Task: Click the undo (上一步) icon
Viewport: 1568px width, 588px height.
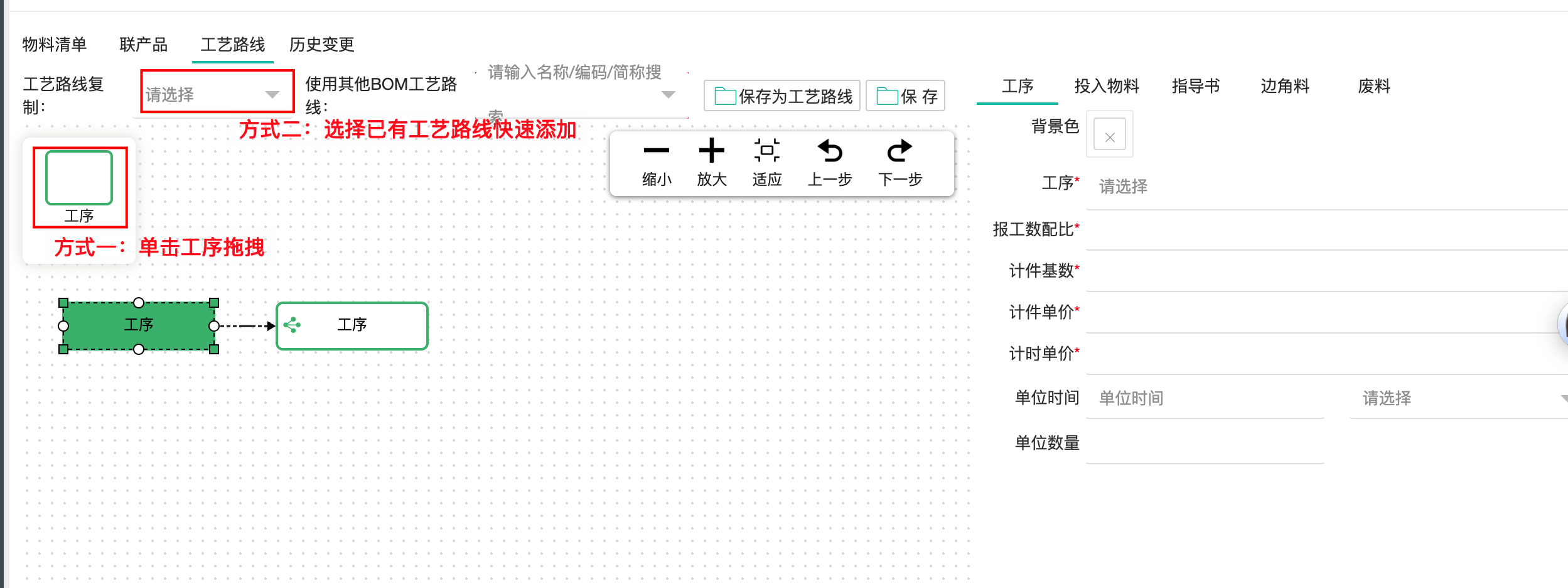Action: [x=830, y=151]
